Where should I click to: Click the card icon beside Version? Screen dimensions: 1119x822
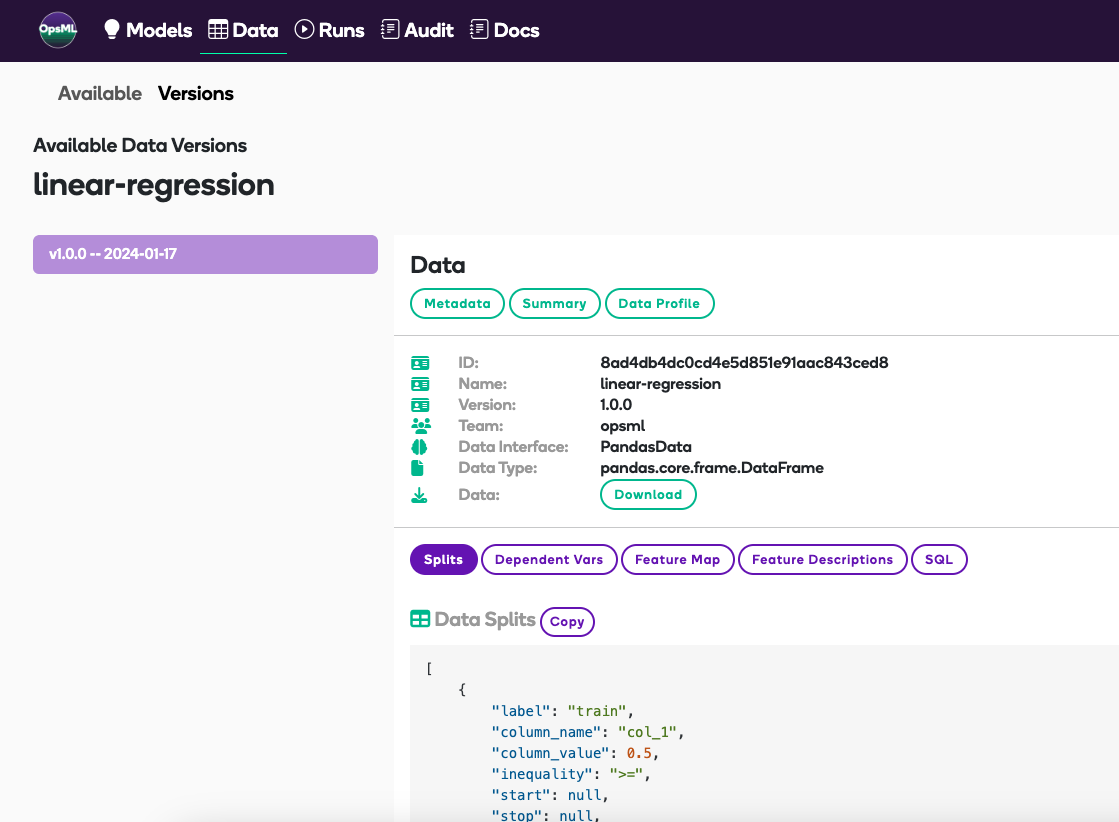[x=420, y=405]
